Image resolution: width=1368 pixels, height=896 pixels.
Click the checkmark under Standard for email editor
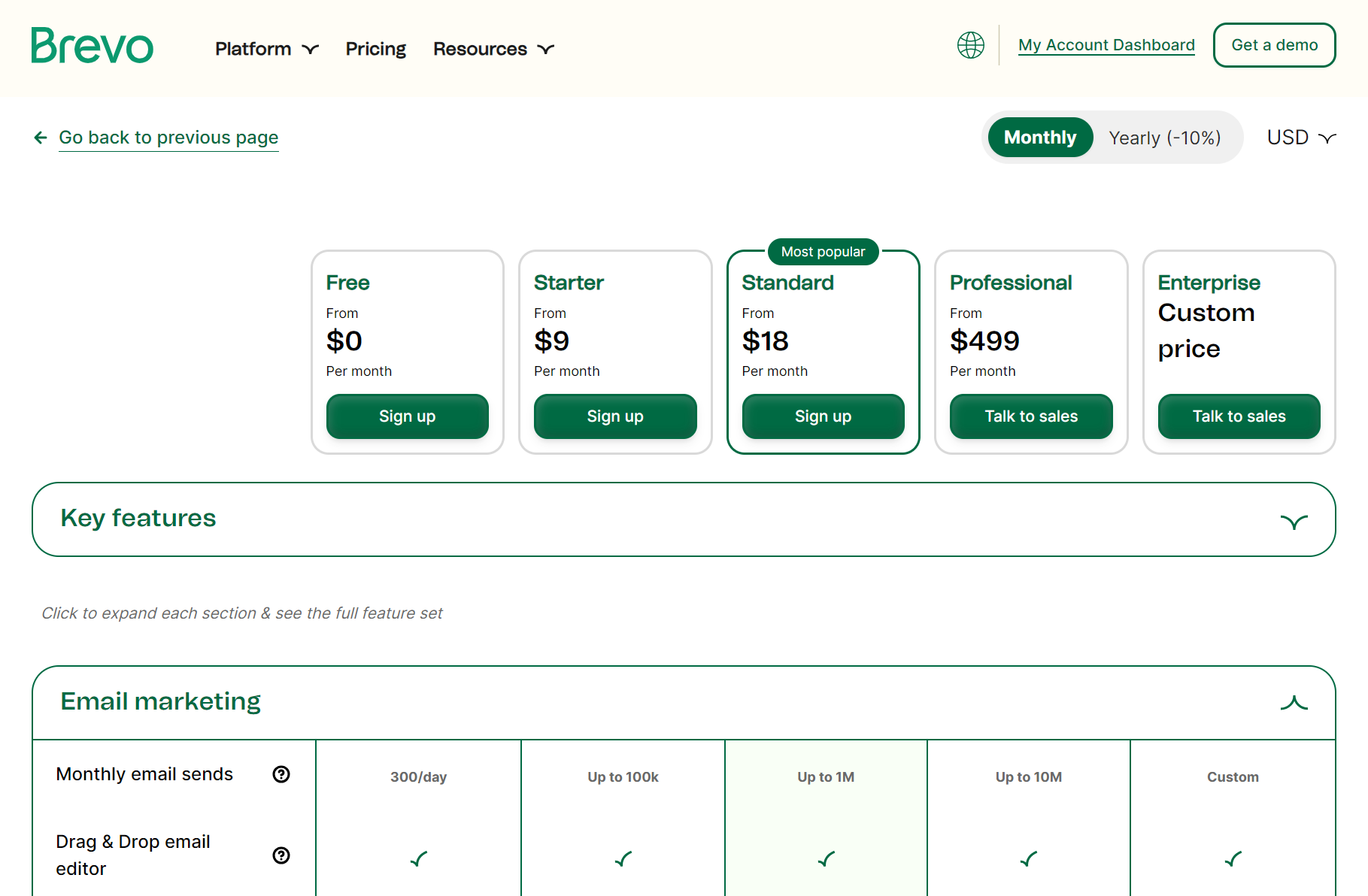[x=825, y=858]
